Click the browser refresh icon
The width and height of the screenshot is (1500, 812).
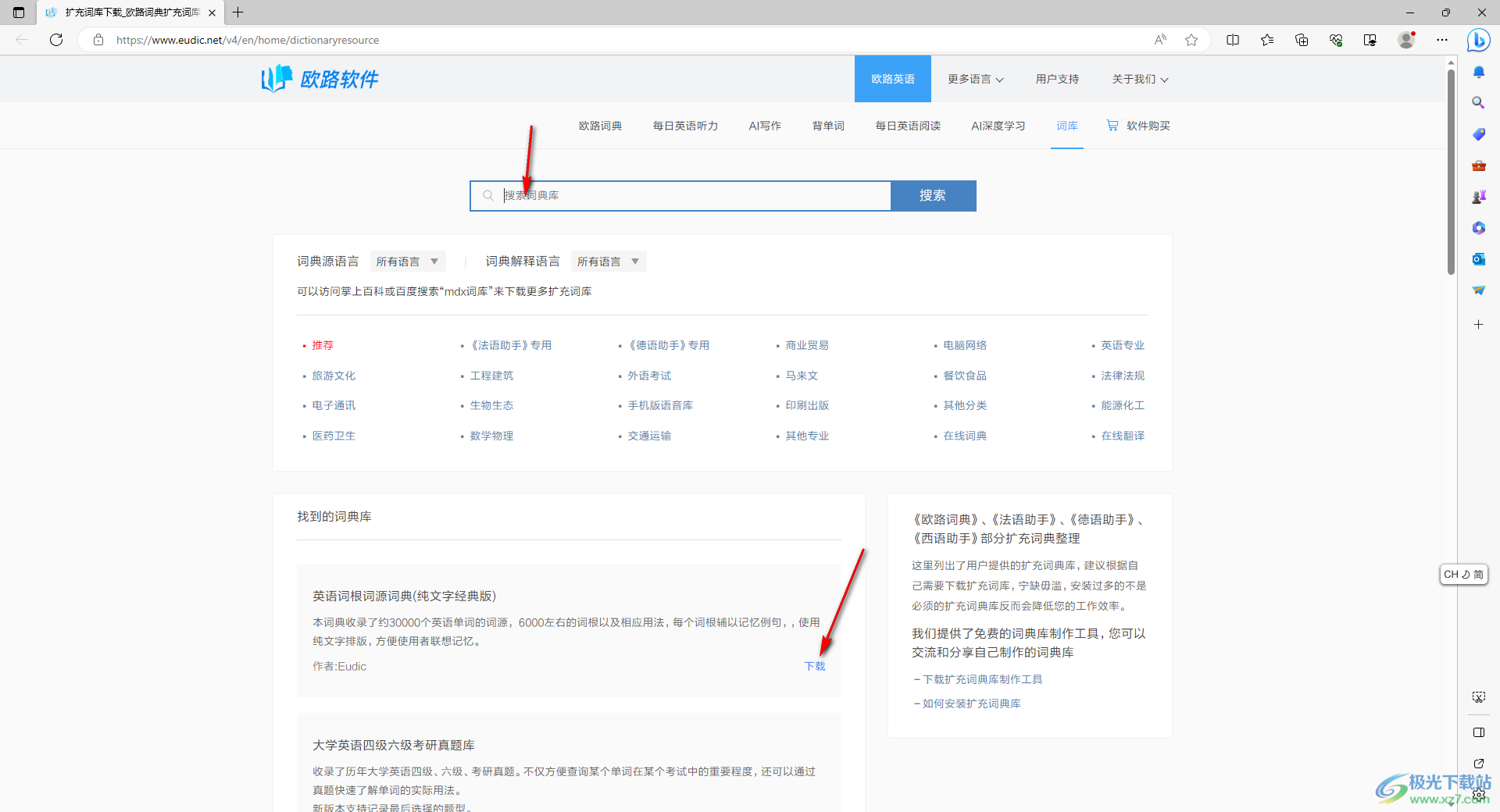[x=56, y=40]
